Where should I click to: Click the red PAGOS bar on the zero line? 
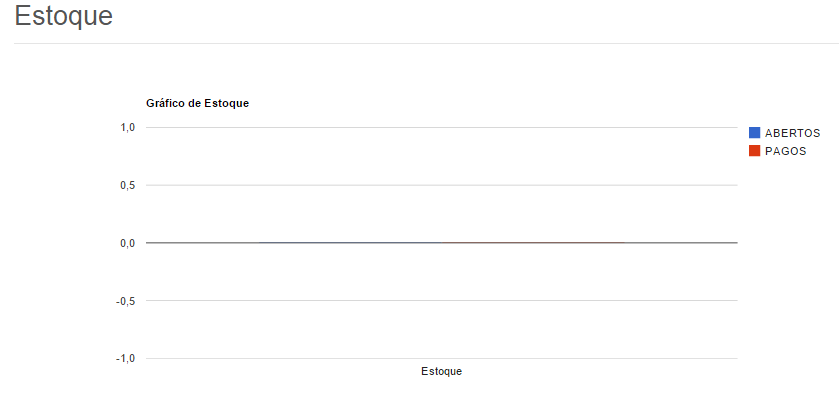tap(533, 243)
